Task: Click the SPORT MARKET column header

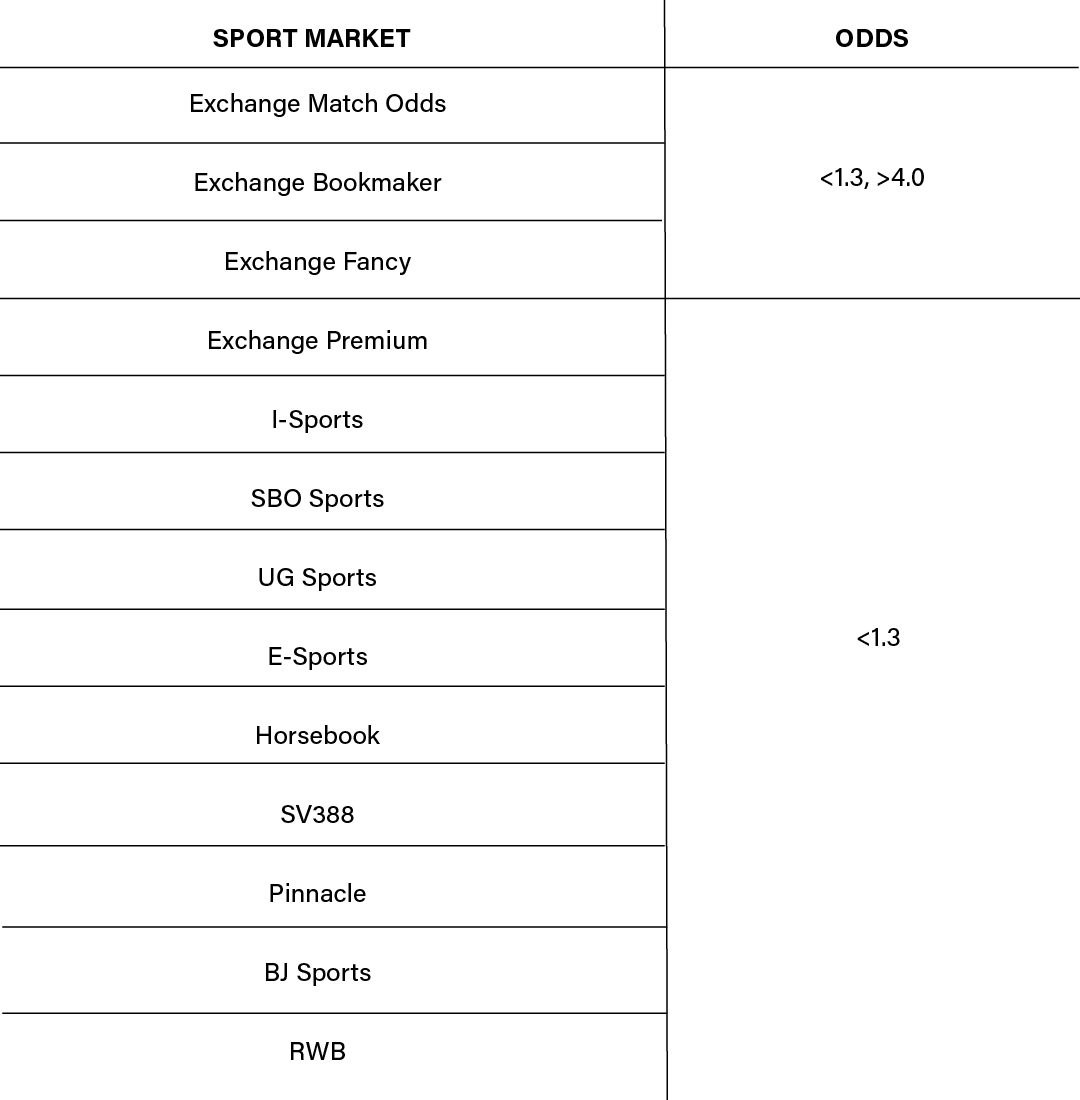Action: point(311,39)
